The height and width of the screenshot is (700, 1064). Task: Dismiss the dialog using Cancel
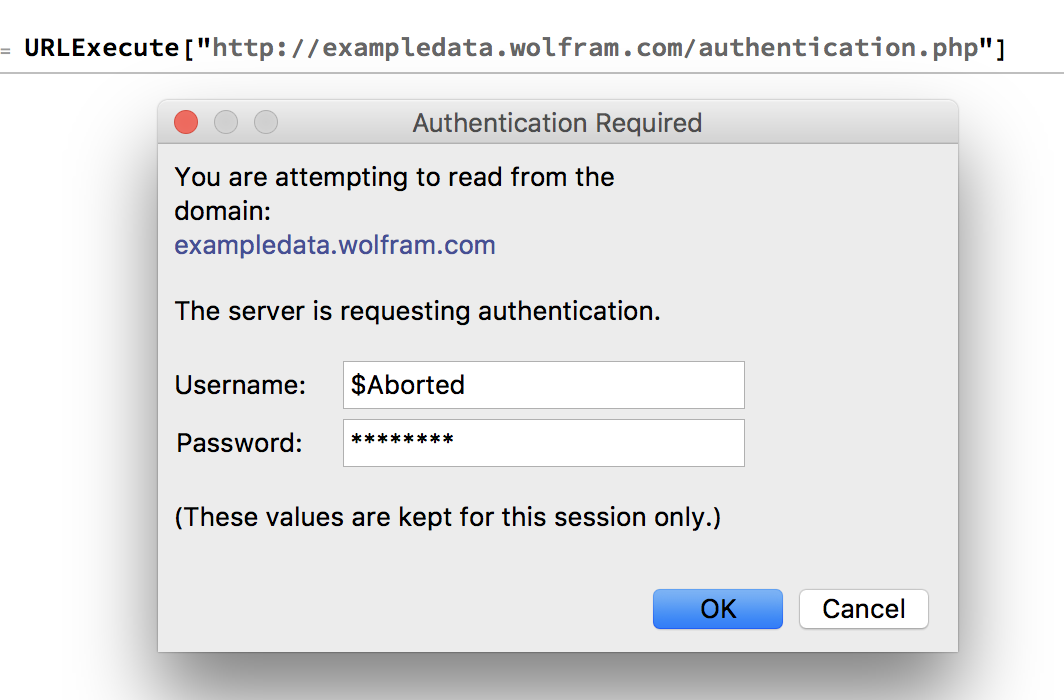[864, 608]
